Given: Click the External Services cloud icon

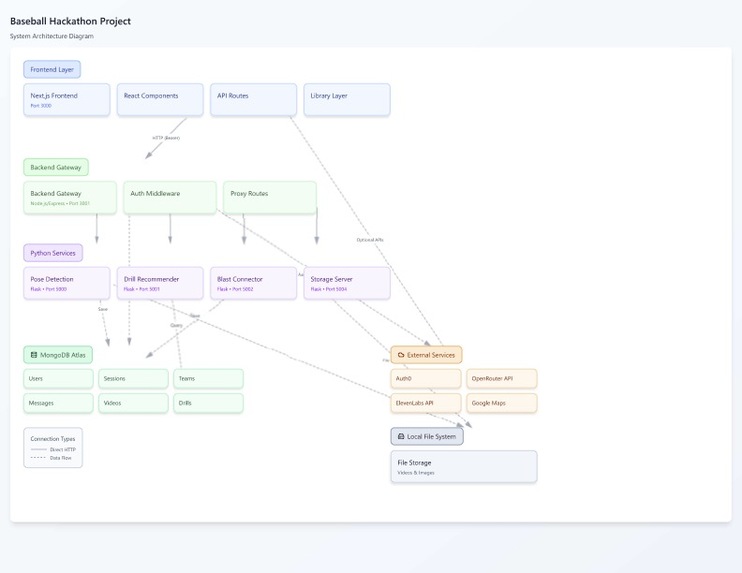Looking at the screenshot, I should [x=401, y=355].
